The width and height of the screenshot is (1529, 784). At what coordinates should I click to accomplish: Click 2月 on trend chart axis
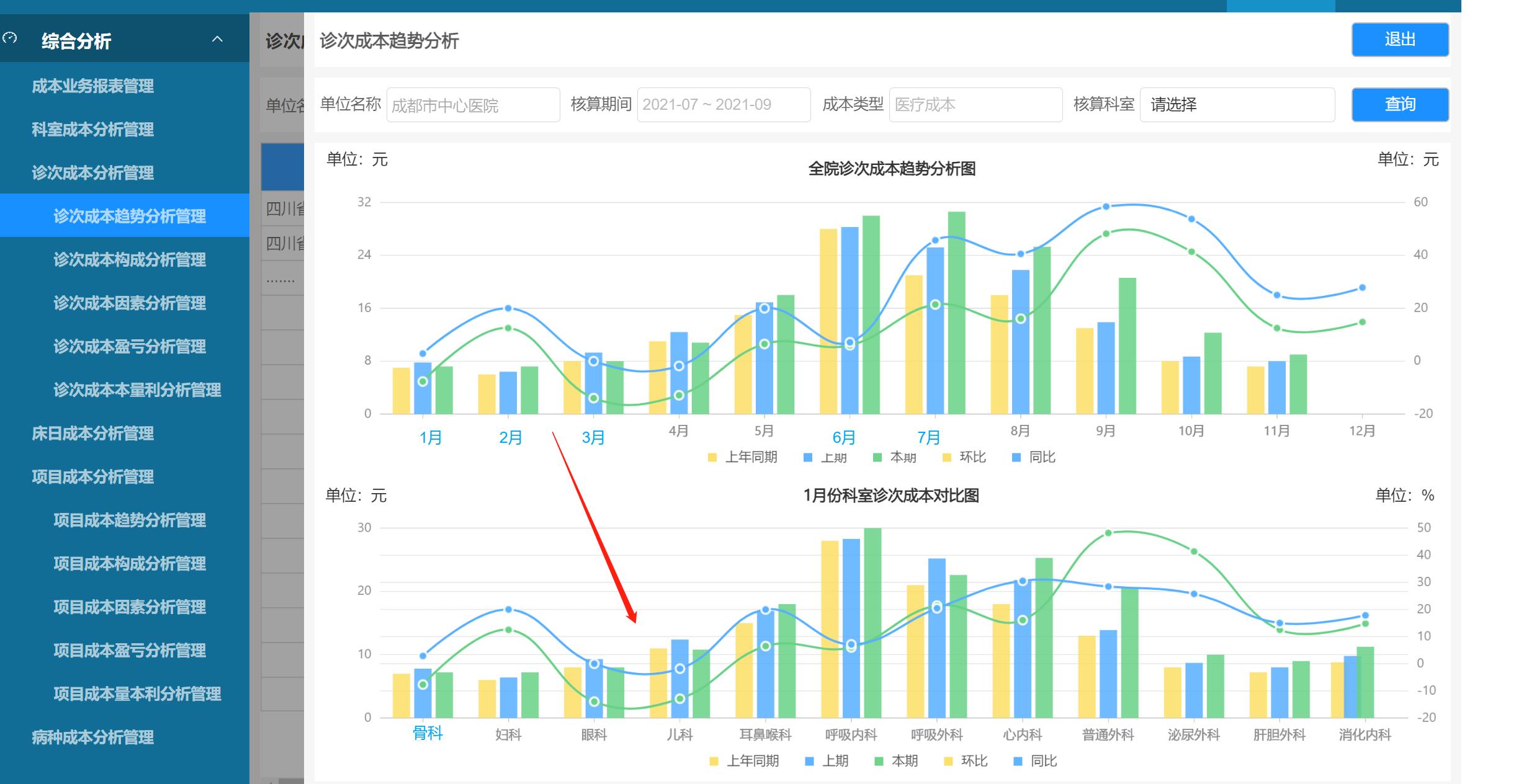tap(511, 438)
